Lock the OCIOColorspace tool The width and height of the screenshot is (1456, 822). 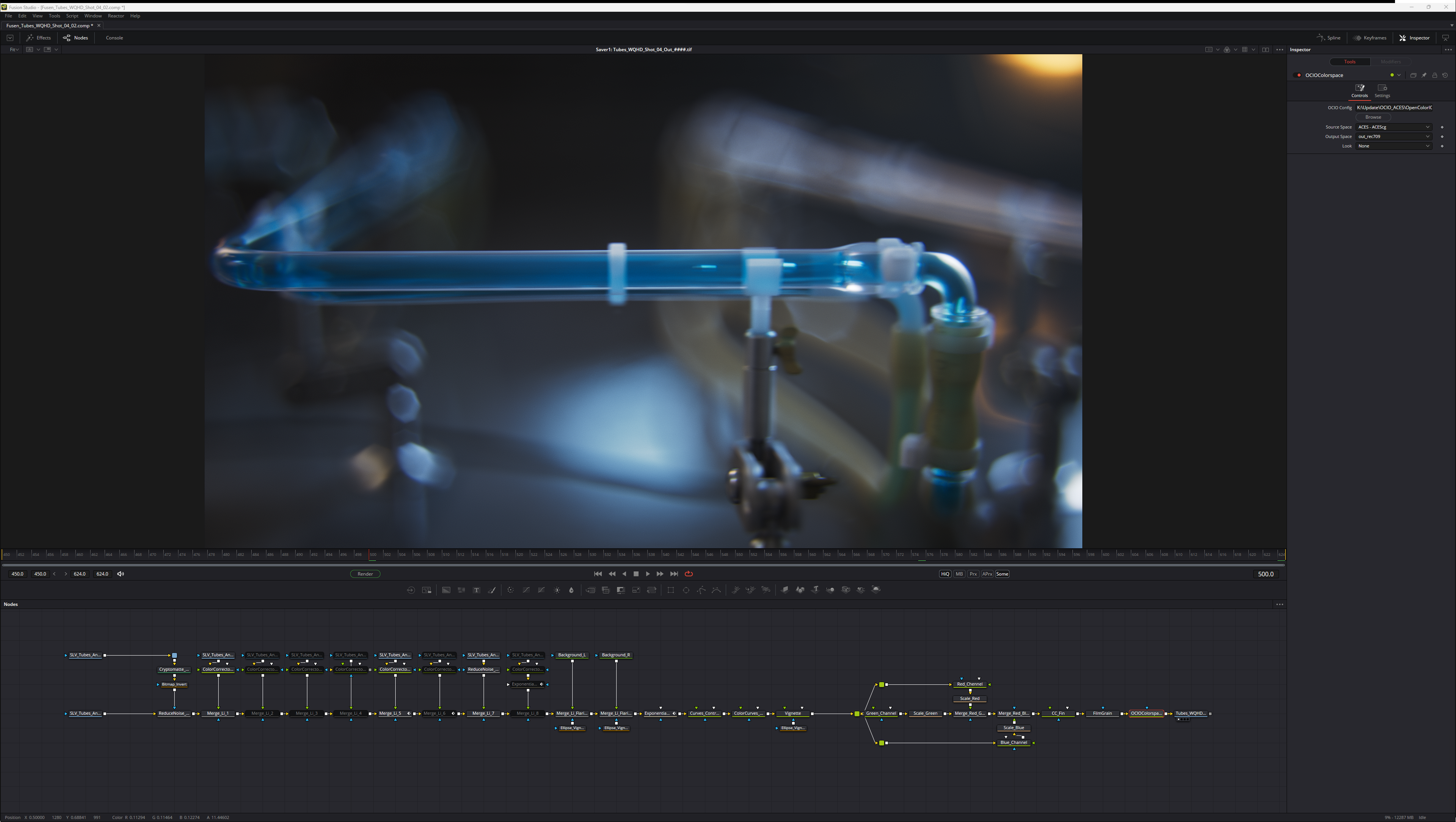[x=1434, y=75]
